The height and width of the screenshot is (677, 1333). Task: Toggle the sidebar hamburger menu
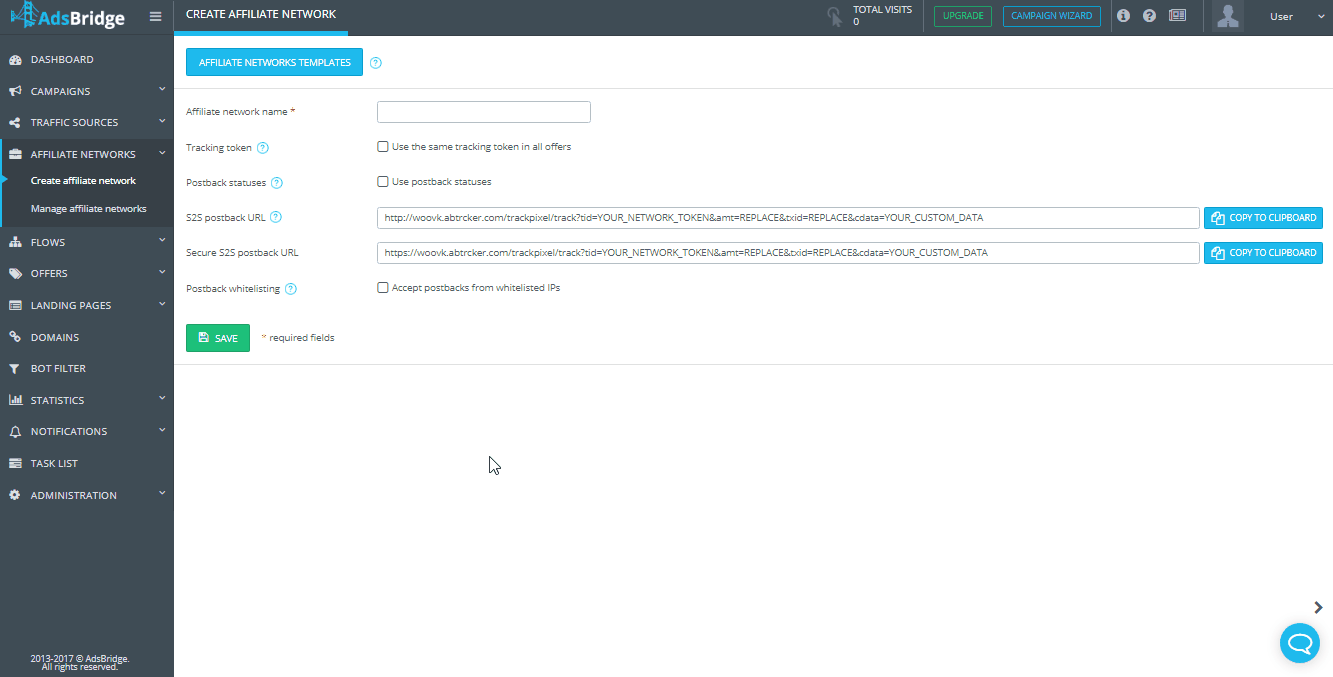(155, 16)
